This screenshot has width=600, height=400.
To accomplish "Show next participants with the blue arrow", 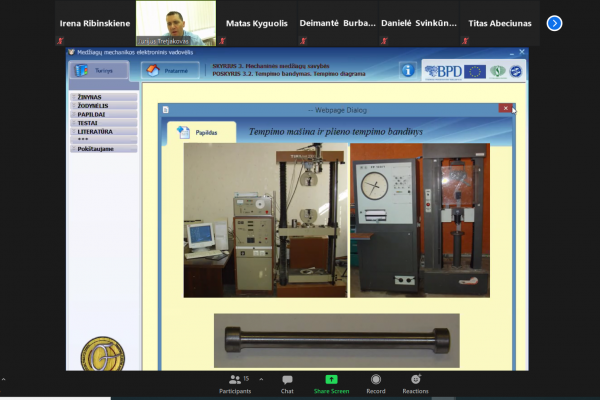I will click(554, 23).
